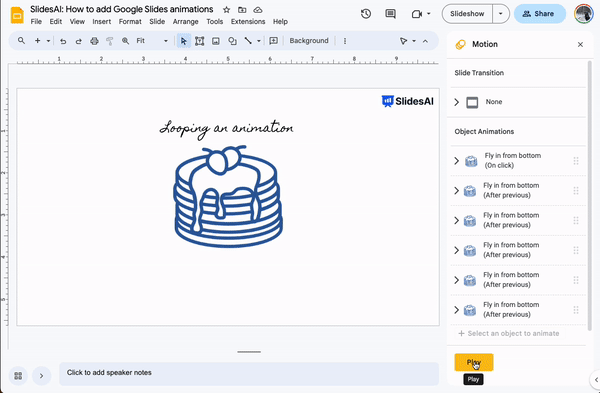Add a new slide with plus icon
Image resolution: width=600 pixels, height=393 pixels.
(x=38, y=41)
